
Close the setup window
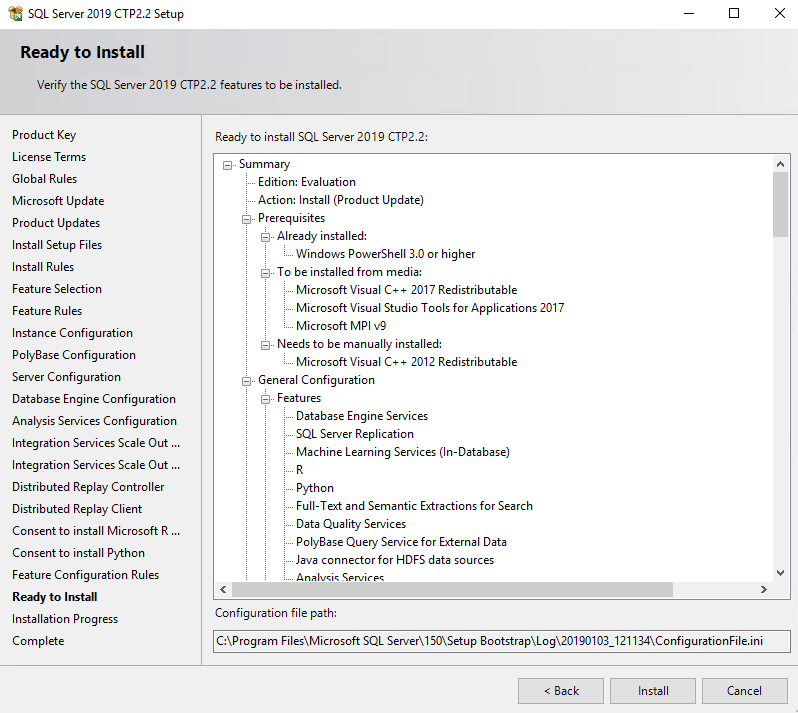point(780,13)
